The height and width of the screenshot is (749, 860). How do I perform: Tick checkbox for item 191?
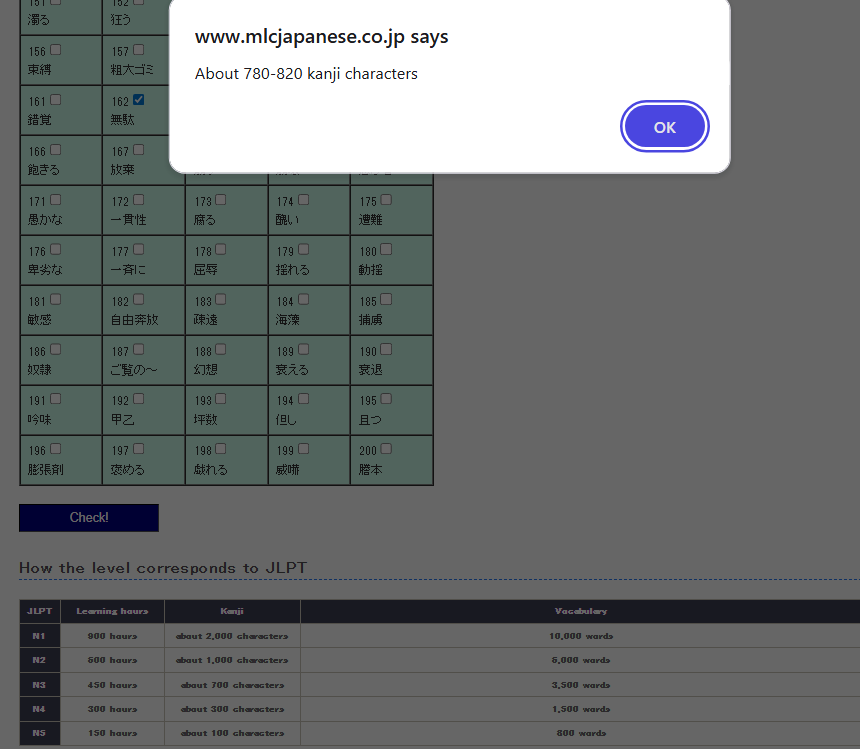[55, 399]
